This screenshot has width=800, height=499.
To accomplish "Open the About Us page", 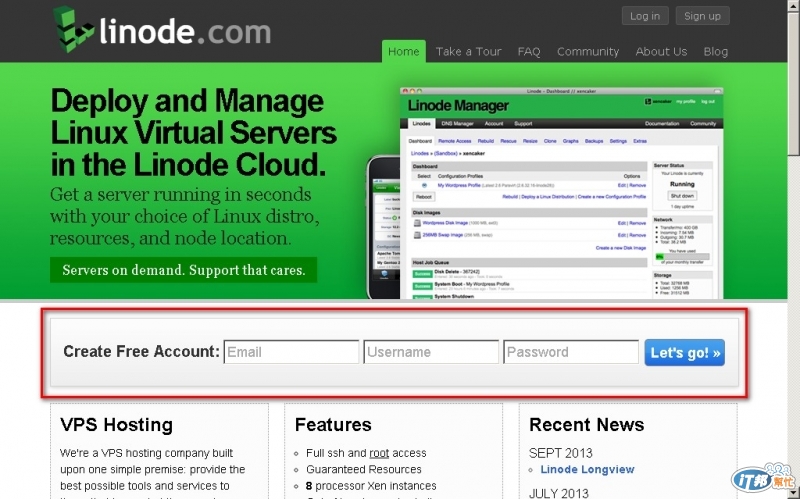I will [661, 52].
